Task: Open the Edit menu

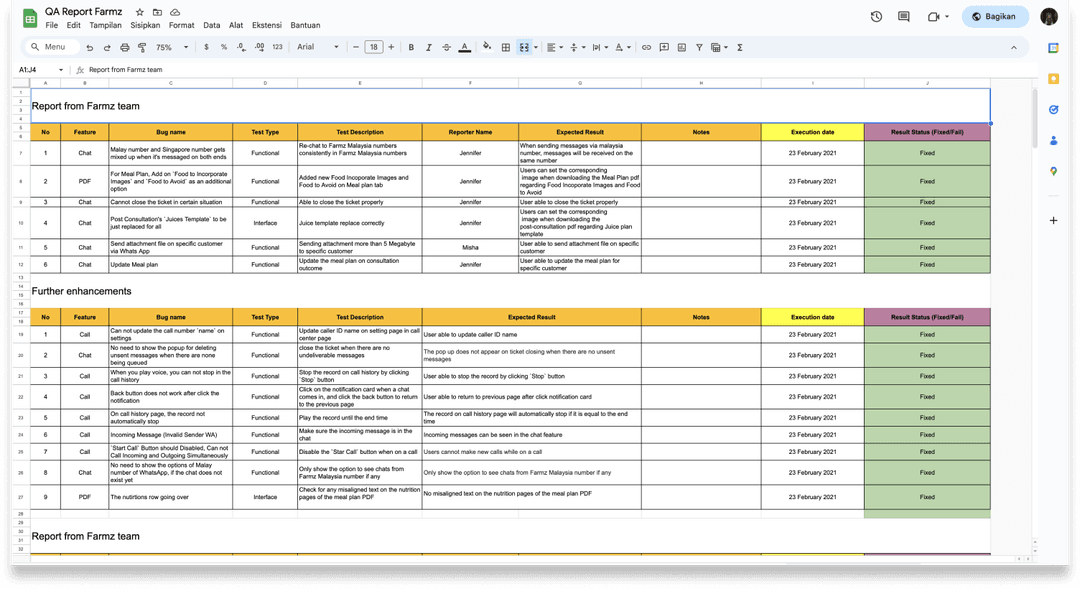Action: [x=74, y=25]
